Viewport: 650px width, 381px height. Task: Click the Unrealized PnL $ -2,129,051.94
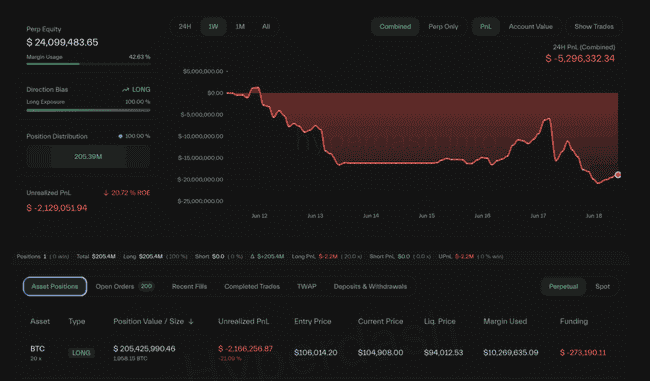coord(57,208)
